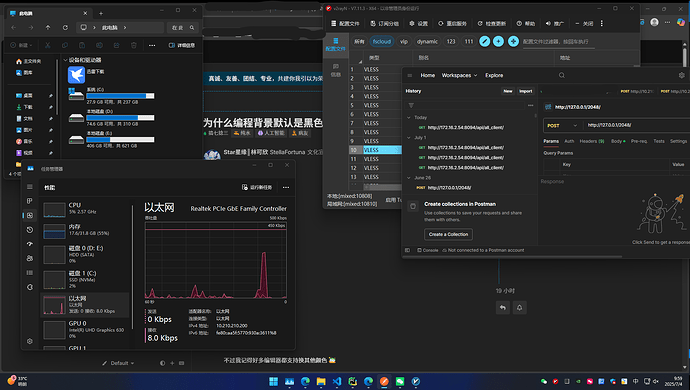Switch to Headers (9) tab in Postman
This screenshot has height=390, width=690.
click(x=592, y=141)
